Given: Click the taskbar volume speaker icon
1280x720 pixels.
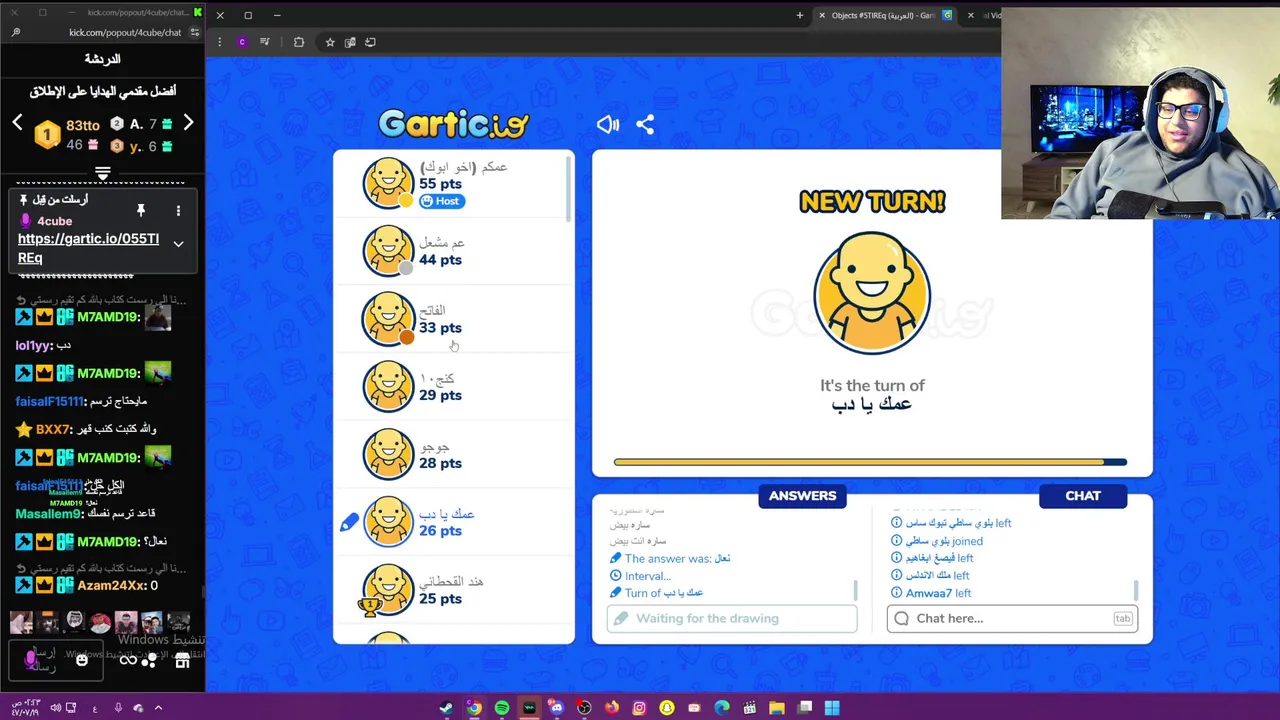Looking at the screenshot, I should coord(55,708).
